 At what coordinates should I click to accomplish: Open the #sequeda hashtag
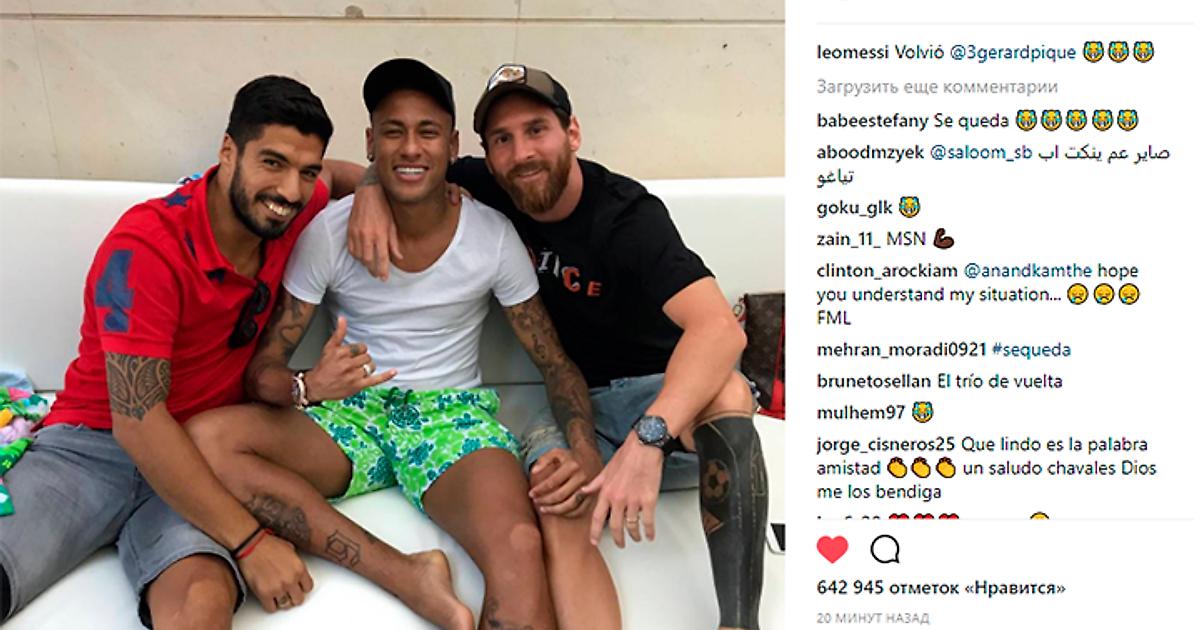[x=1031, y=349]
